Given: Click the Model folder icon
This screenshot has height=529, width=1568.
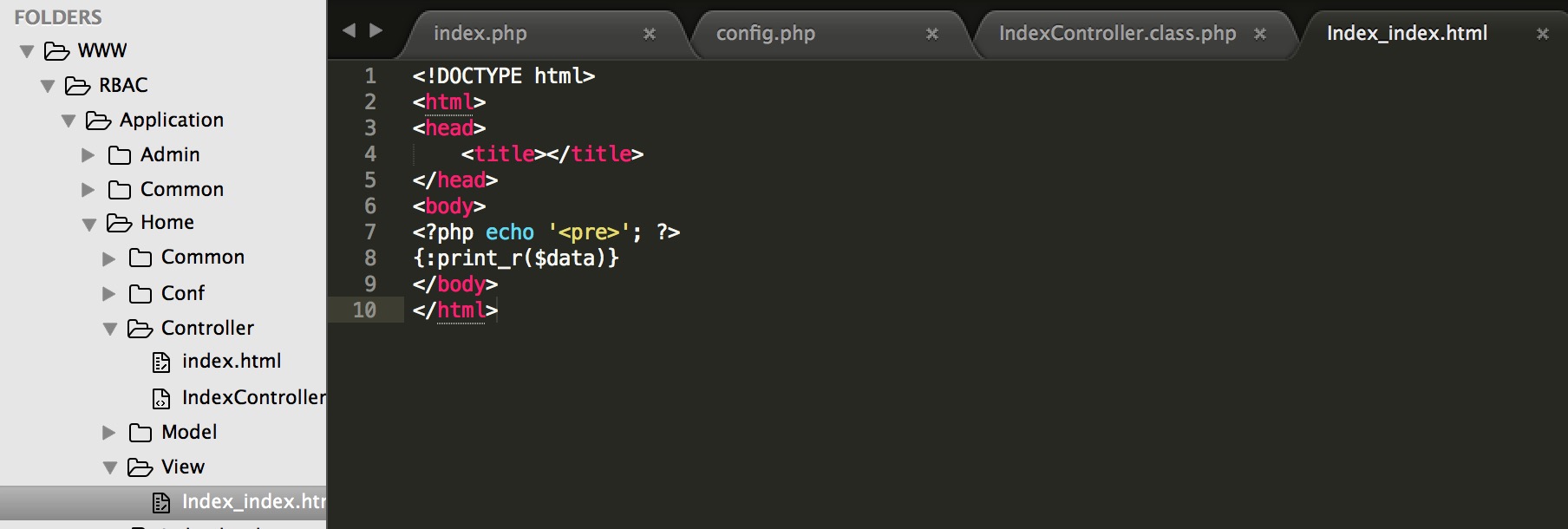Looking at the screenshot, I should pyautogui.click(x=140, y=433).
